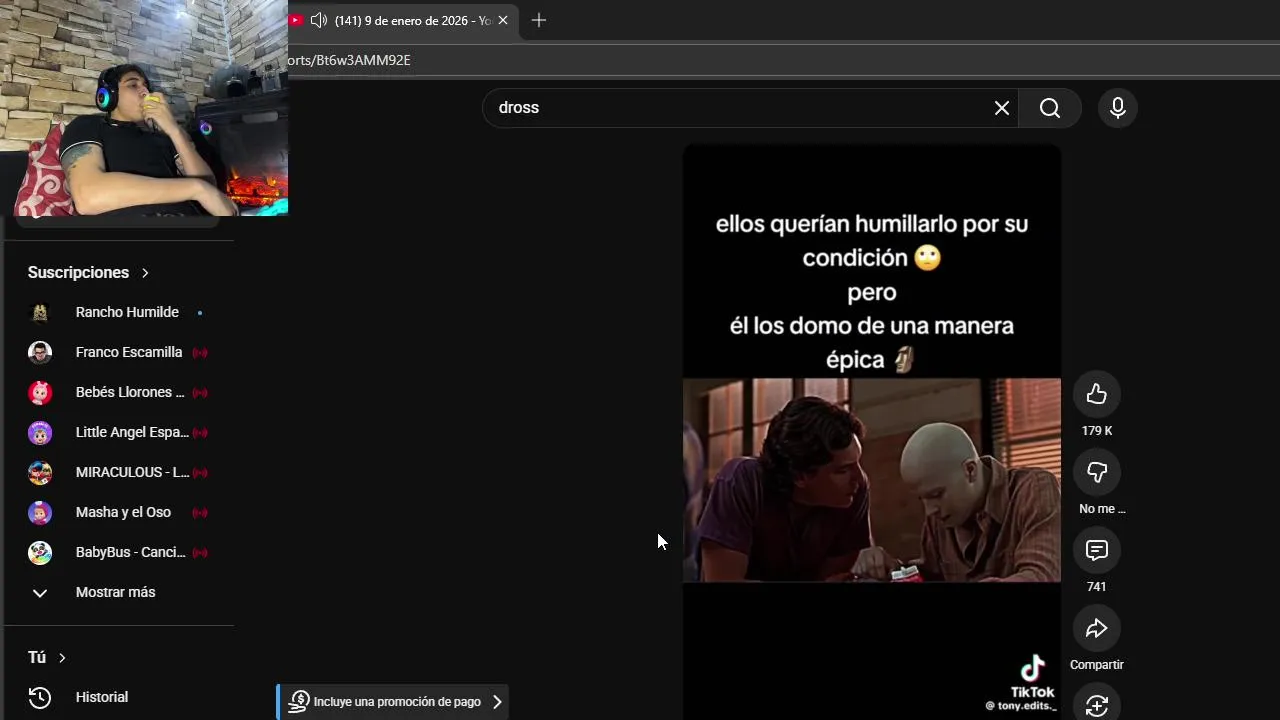Open BabyBus channel avatar

click(x=40, y=552)
